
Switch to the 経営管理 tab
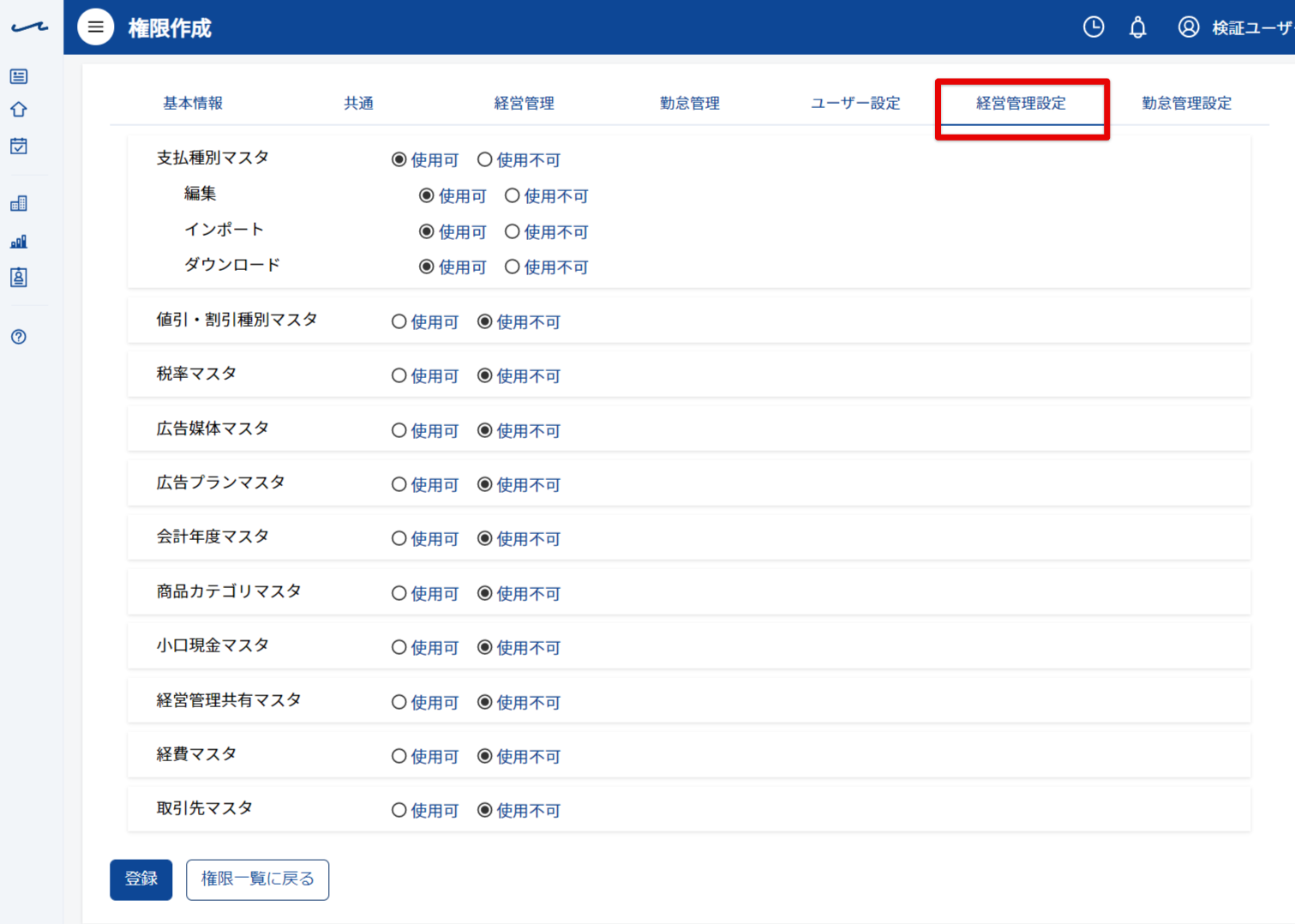[x=524, y=103]
